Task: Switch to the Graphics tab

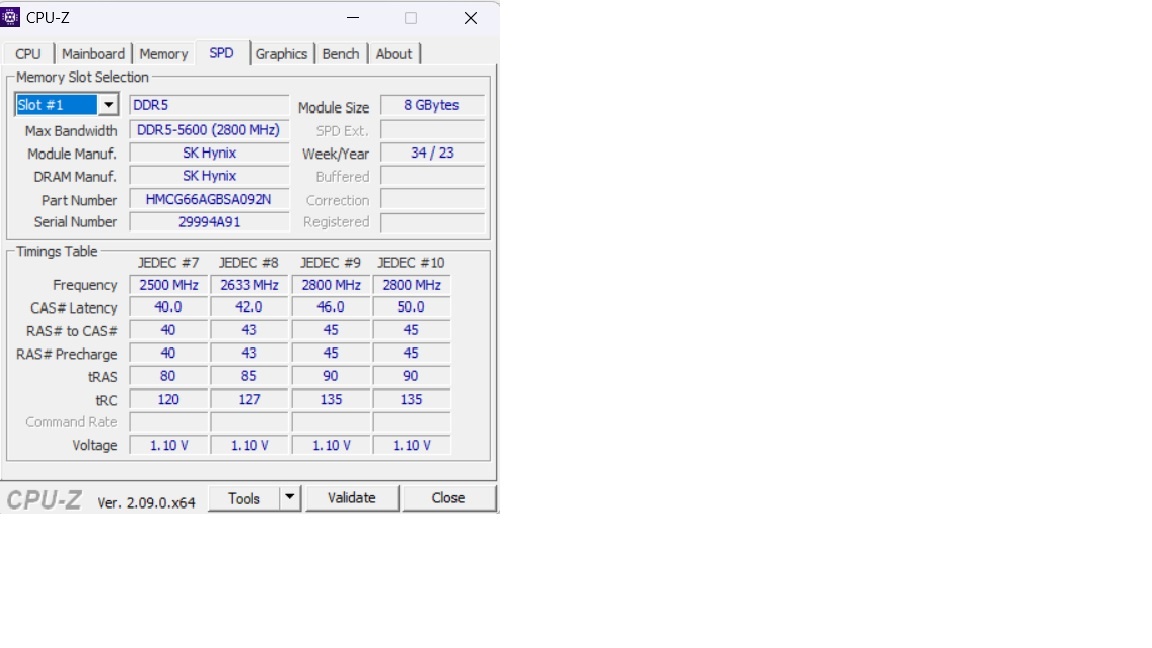Action: [x=281, y=54]
